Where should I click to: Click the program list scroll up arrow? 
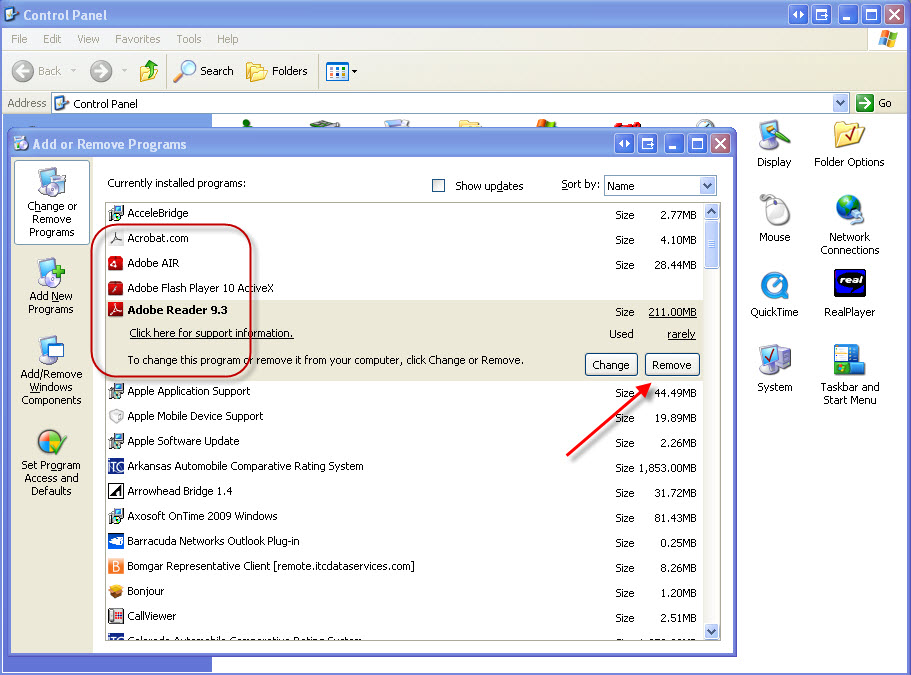pyautogui.click(x=712, y=211)
